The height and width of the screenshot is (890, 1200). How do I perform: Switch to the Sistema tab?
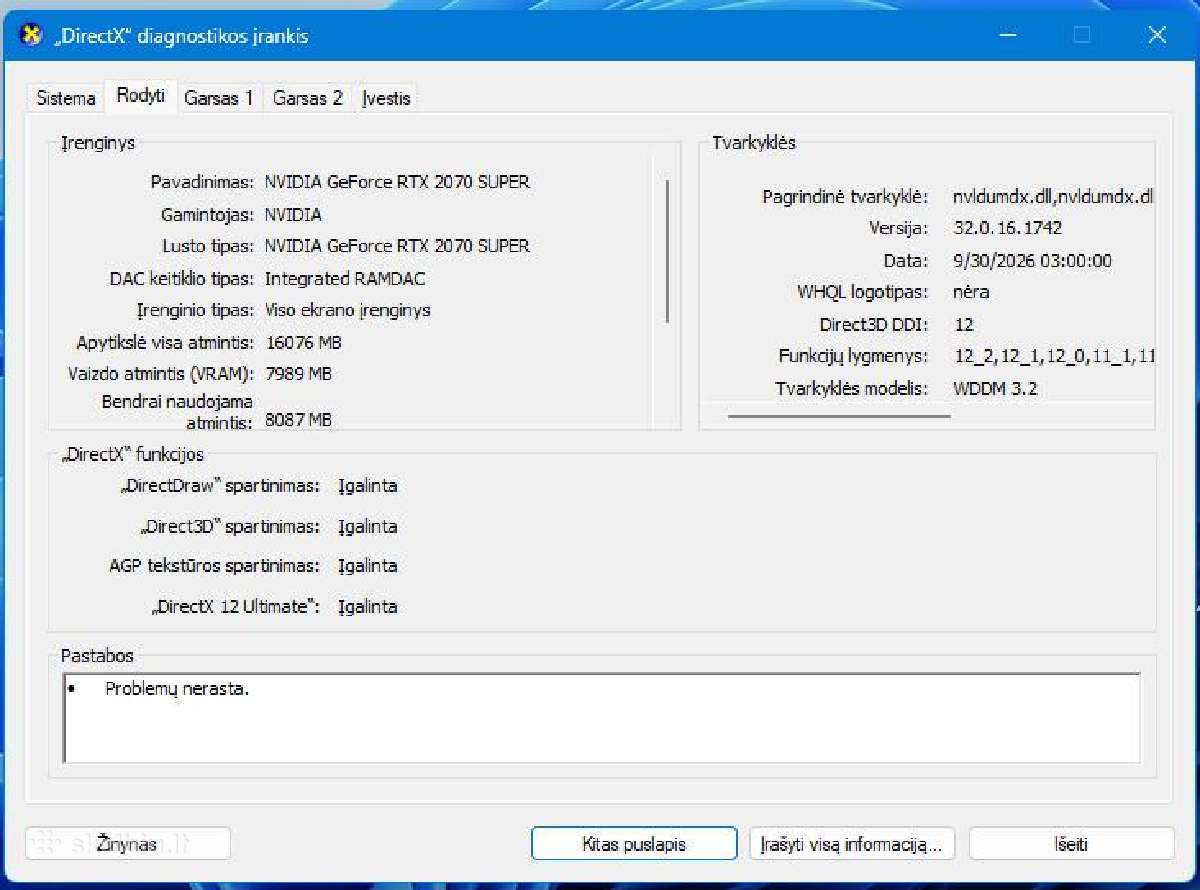click(x=66, y=98)
